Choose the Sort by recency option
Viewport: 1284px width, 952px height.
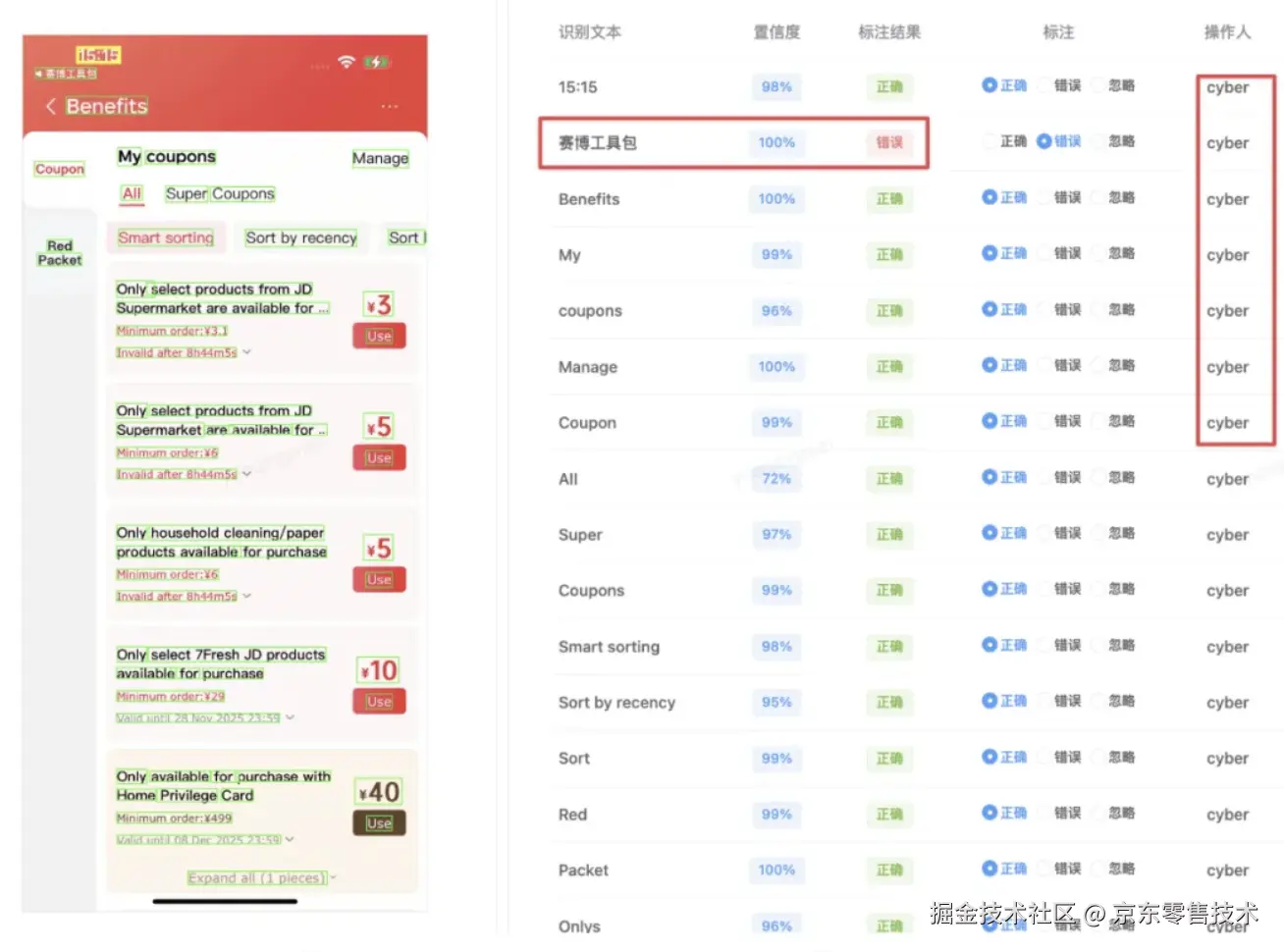click(301, 238)
